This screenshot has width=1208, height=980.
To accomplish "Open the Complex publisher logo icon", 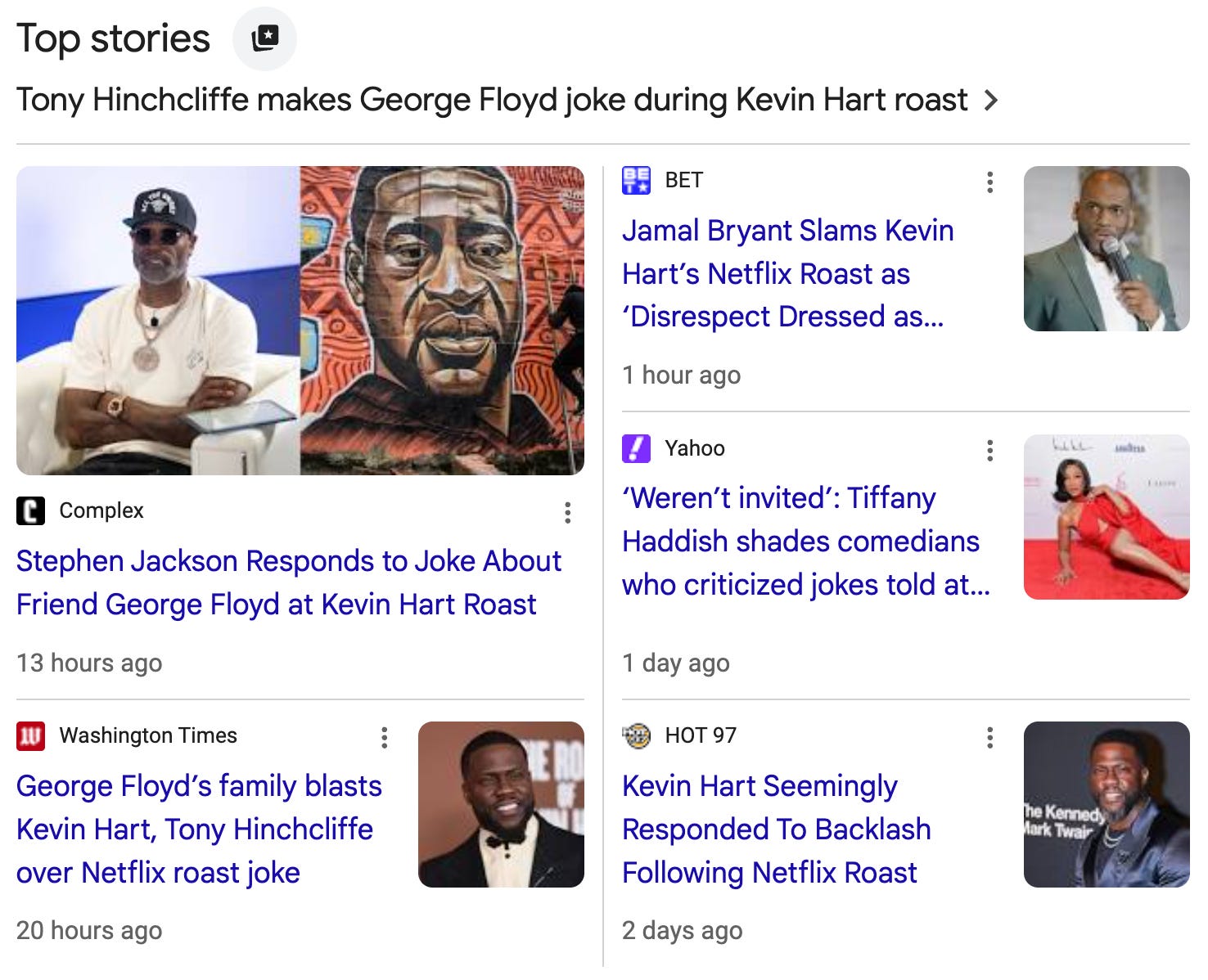I will click(x=31, y=511).
